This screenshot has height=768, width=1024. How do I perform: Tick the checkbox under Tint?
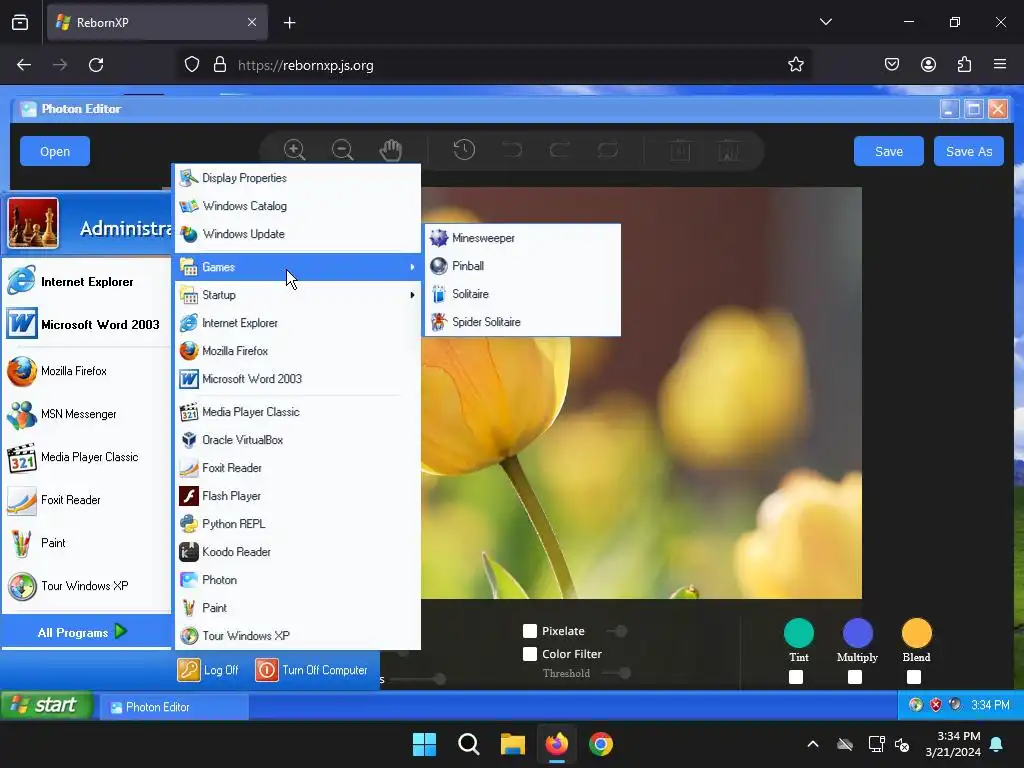[795, 677]
